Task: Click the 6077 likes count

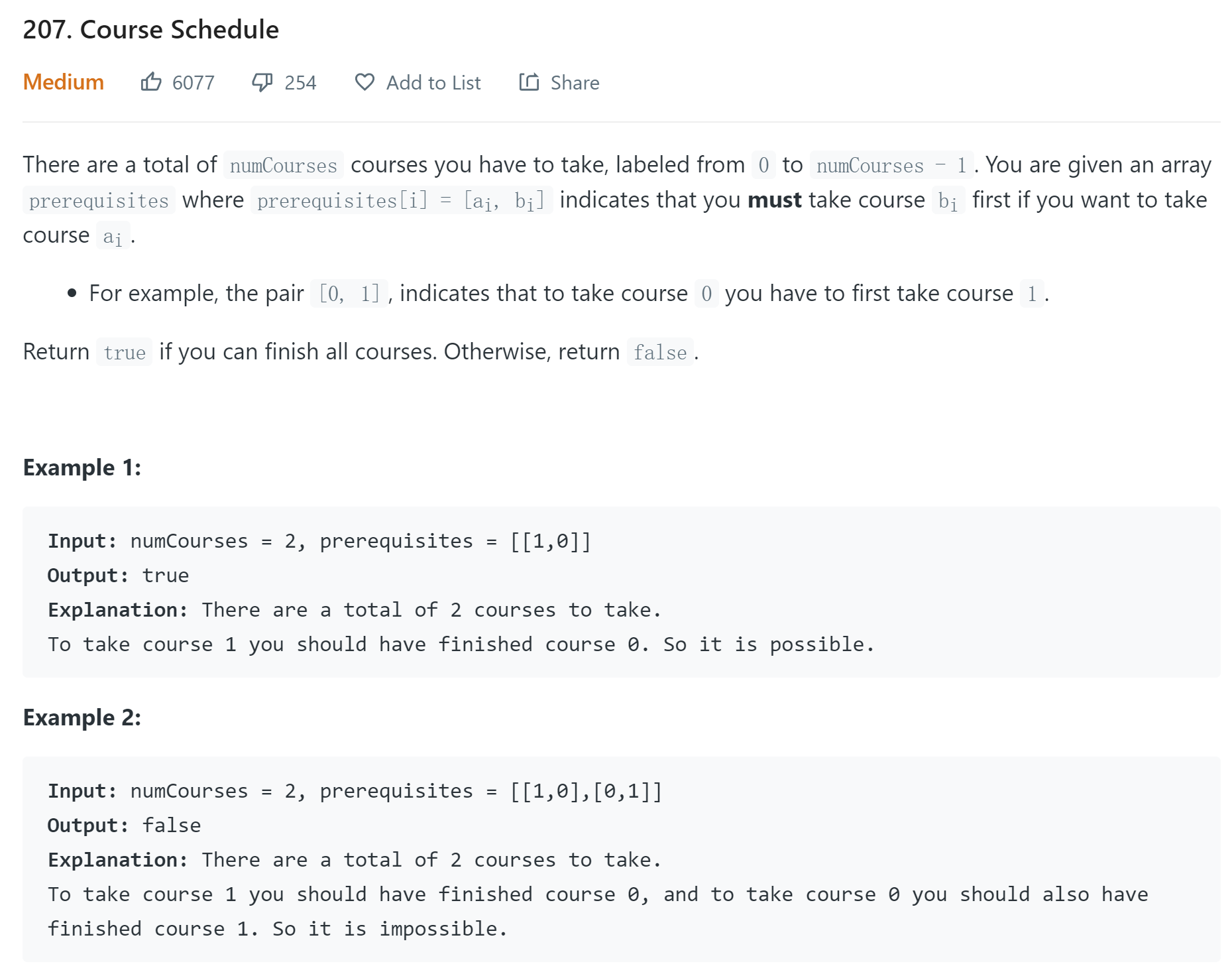Action: pos(194,83)
